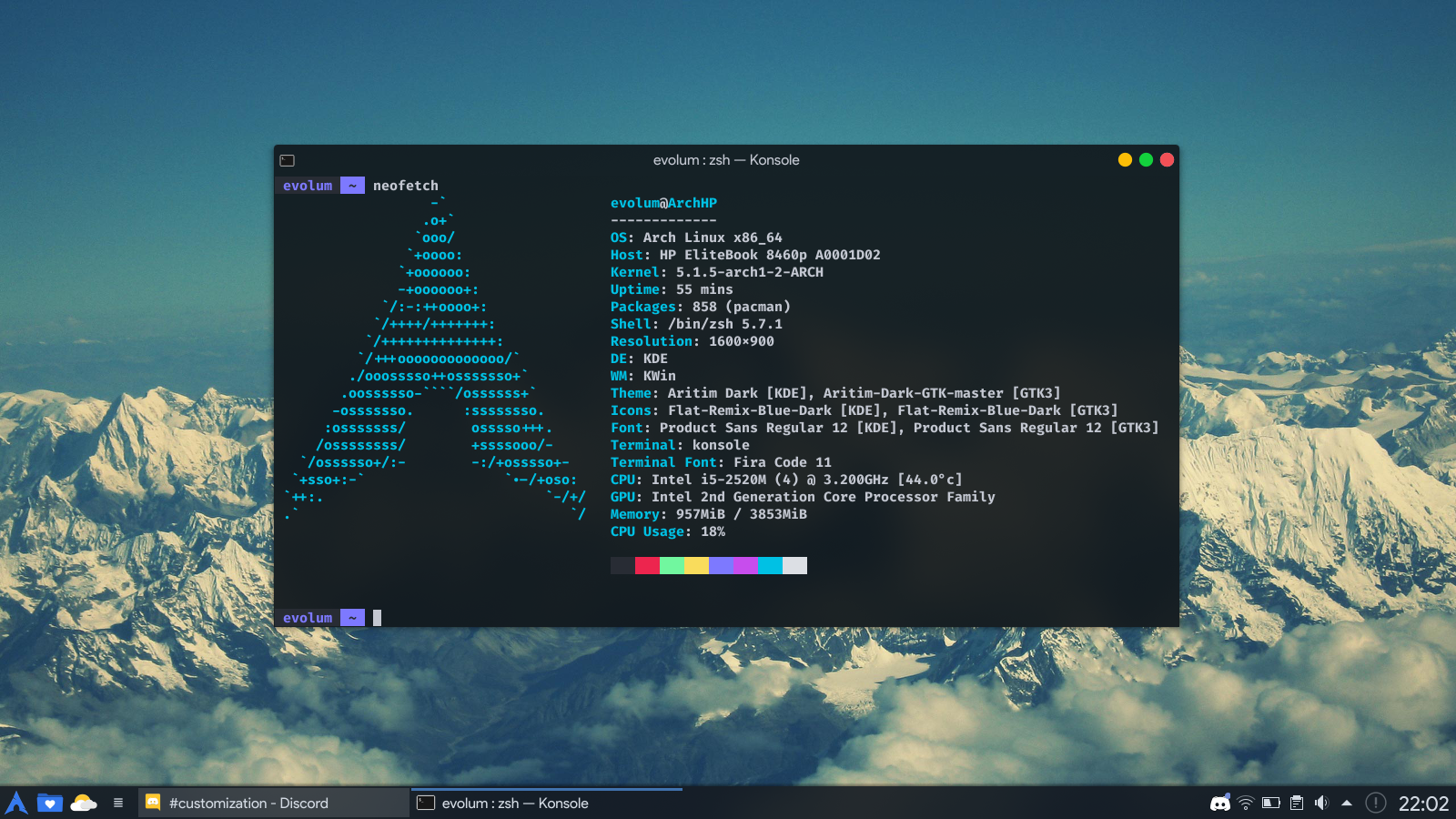Click the 'OS: Arch Linux x86_64' line

click(x=696, y=238)
